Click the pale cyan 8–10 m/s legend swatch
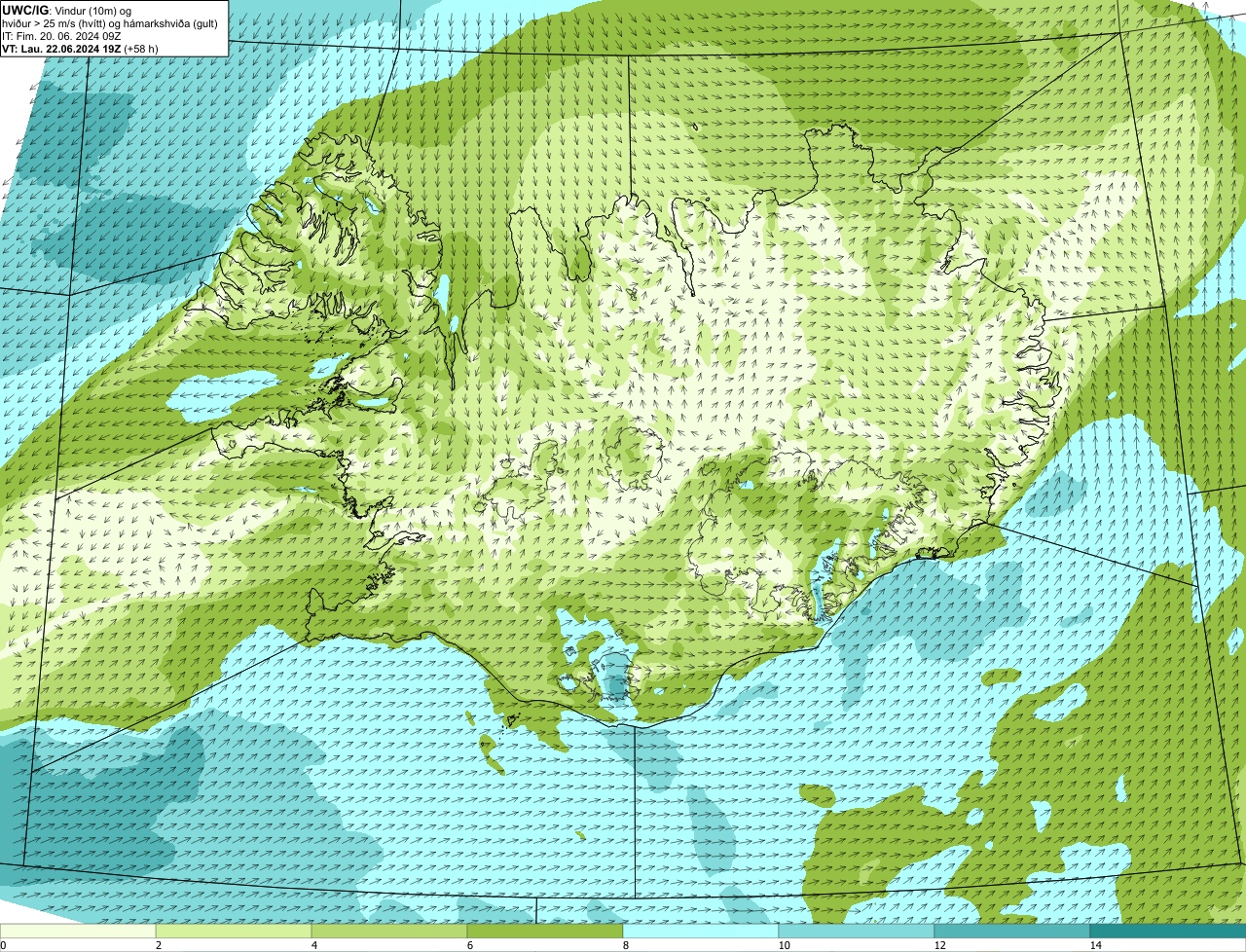 coord(701,931)
